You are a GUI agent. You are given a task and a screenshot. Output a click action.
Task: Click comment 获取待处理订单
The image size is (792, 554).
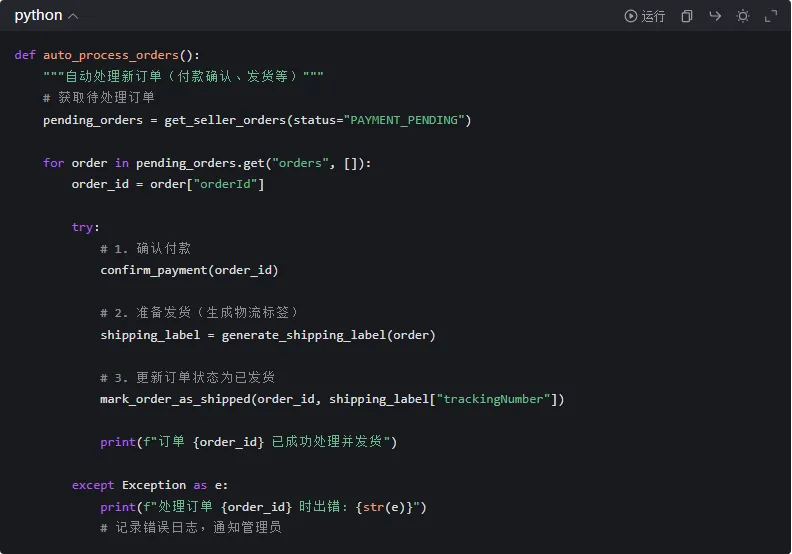99,97
